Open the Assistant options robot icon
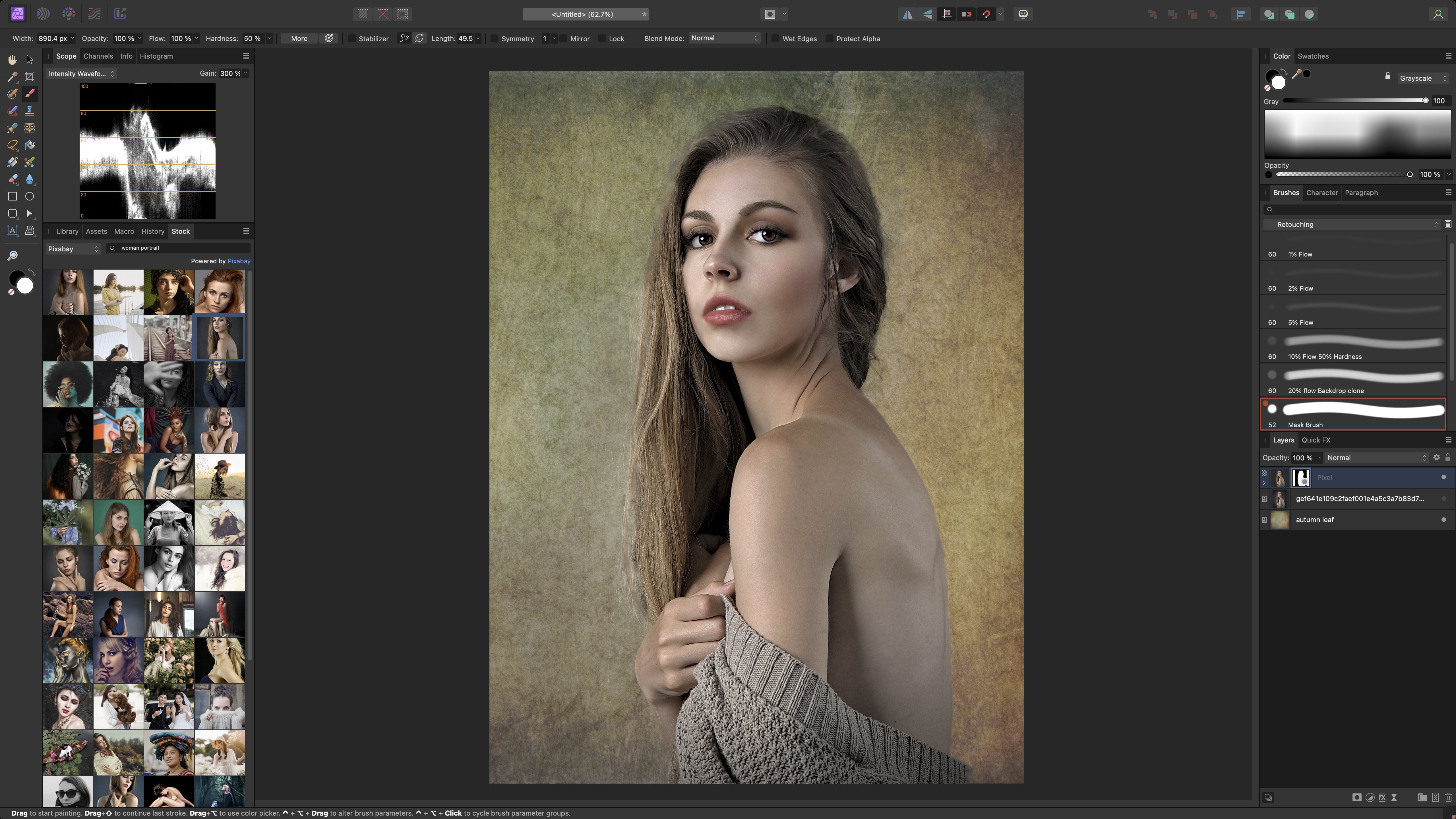Viewport: 1456px width, 819px height. [1023, 14]
